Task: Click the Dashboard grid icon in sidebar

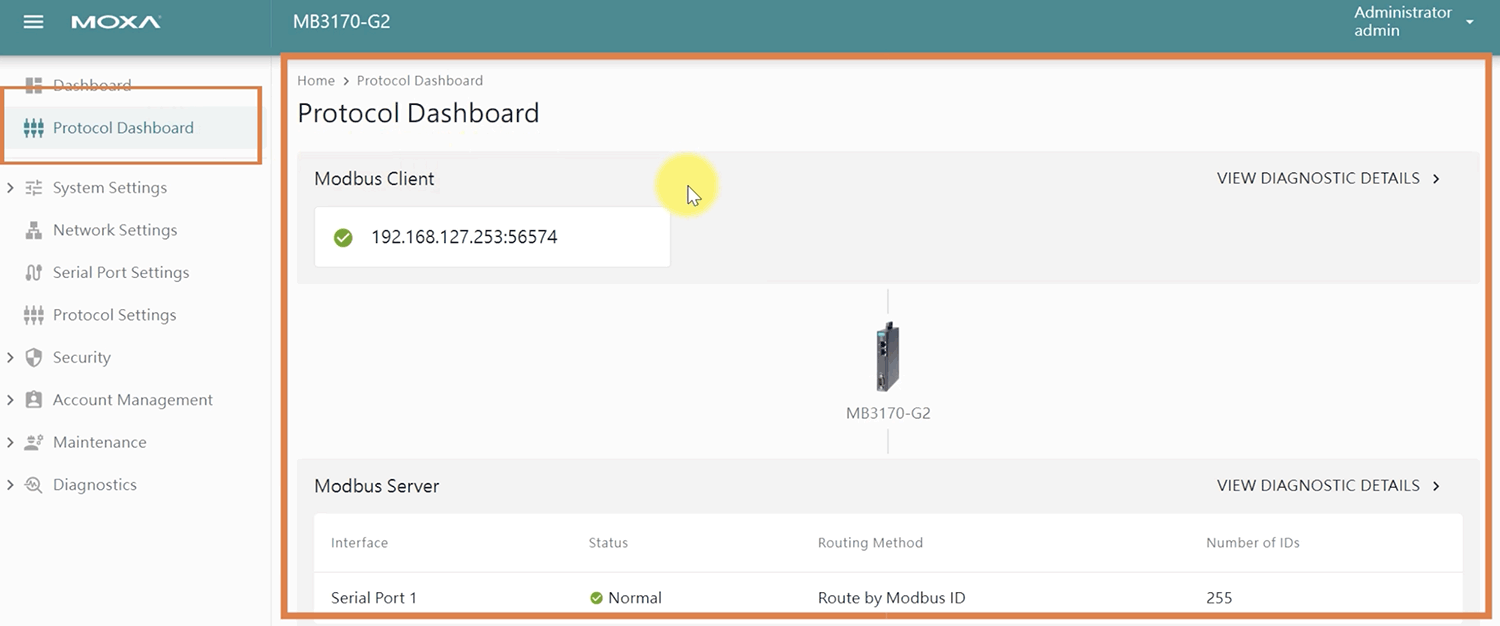Action: pos(34,85)
